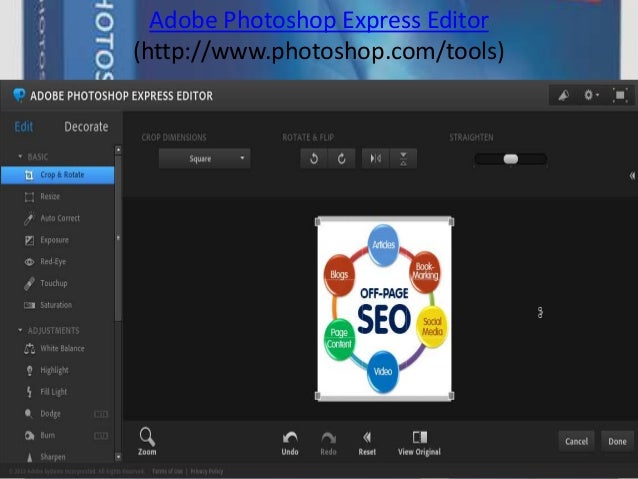Click sidebar scrollbar up arrow
This screenshot has height=479, width=638.
point(118,150)
